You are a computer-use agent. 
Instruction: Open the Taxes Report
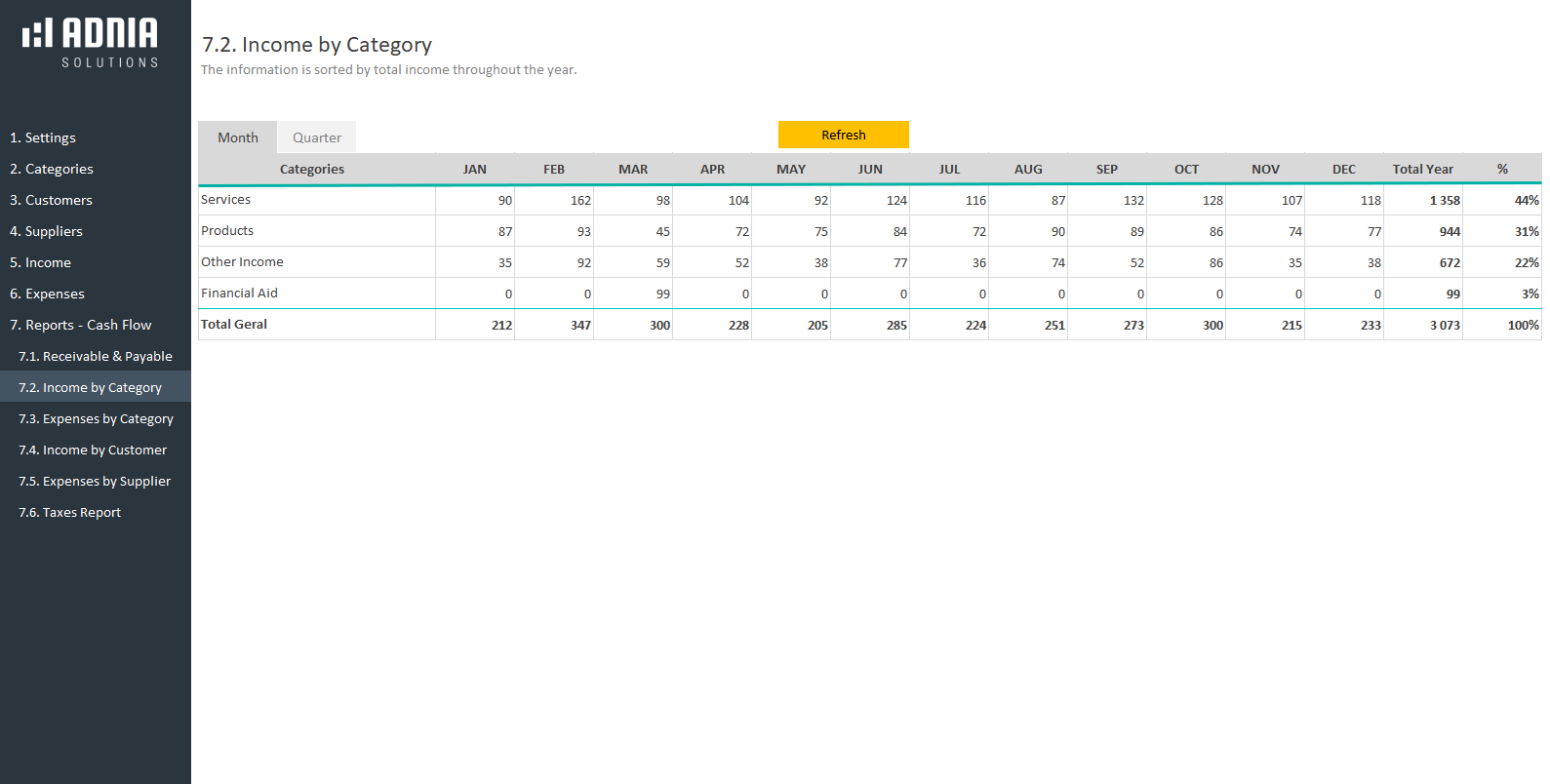70,512
